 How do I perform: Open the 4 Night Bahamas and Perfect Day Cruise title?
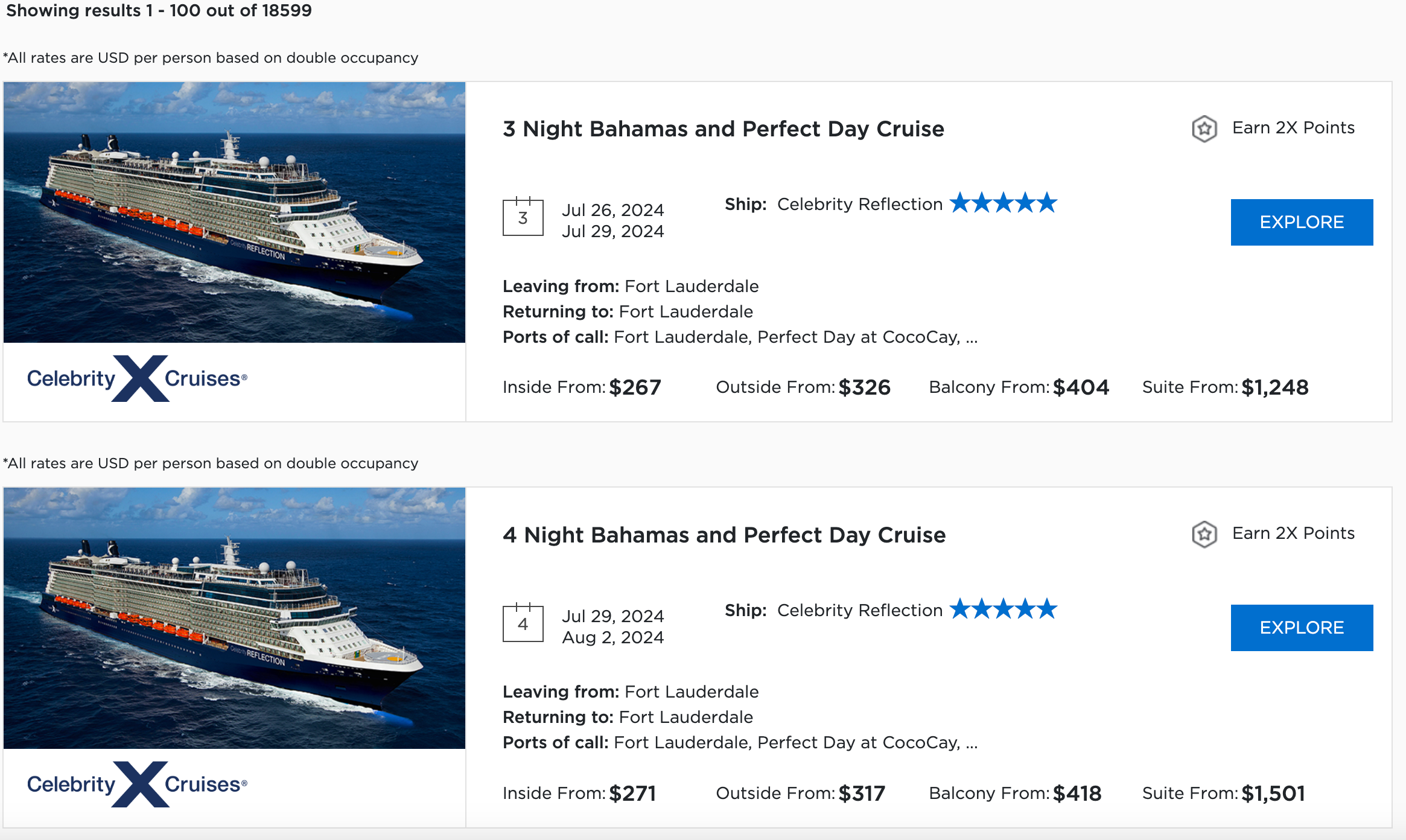[724, 535]
